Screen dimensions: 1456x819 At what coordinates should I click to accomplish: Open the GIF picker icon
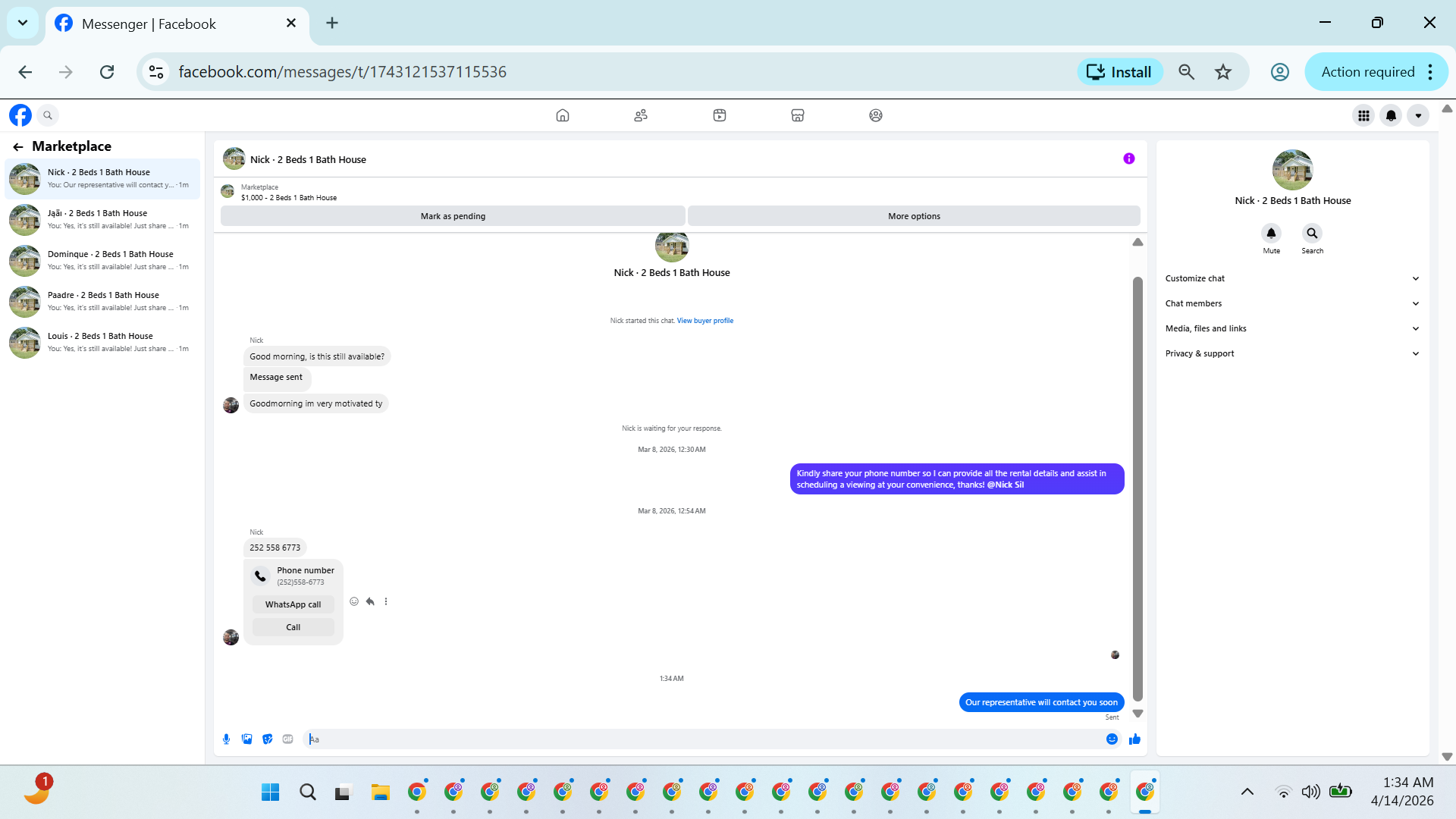[x=287, y=739]
